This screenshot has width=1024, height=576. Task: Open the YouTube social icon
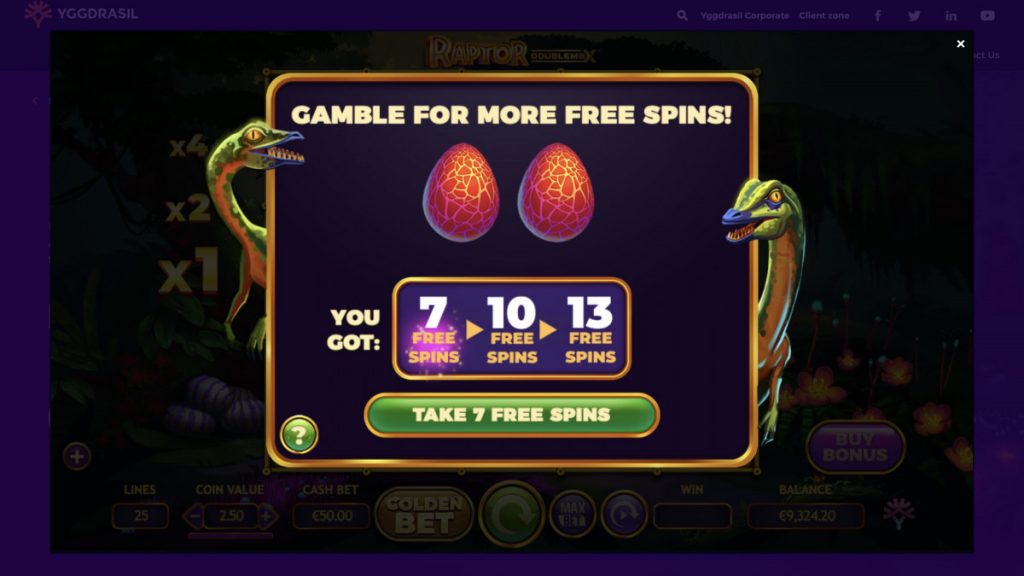[987, 16]
